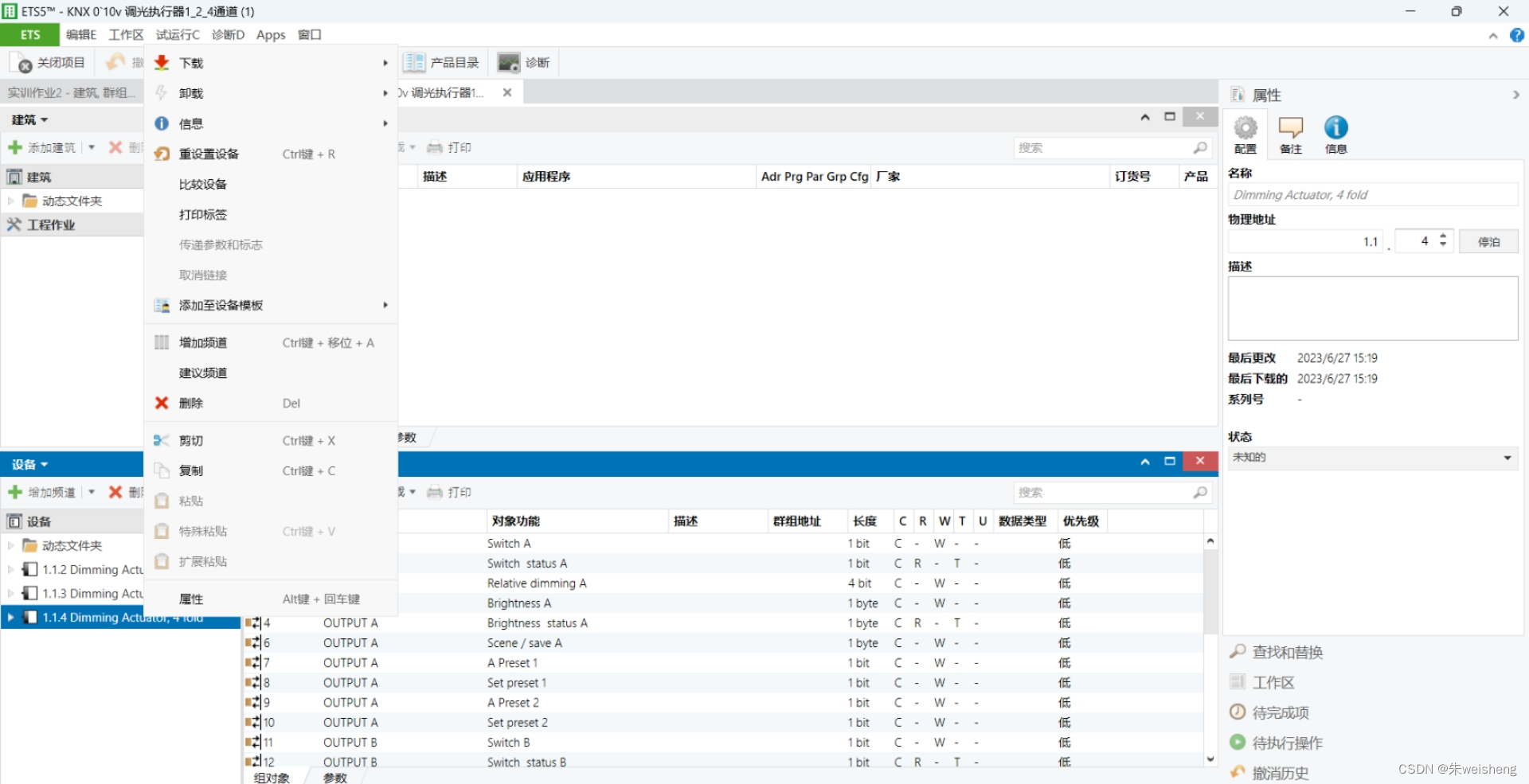Click the help question mark icon

[1517, 35]
